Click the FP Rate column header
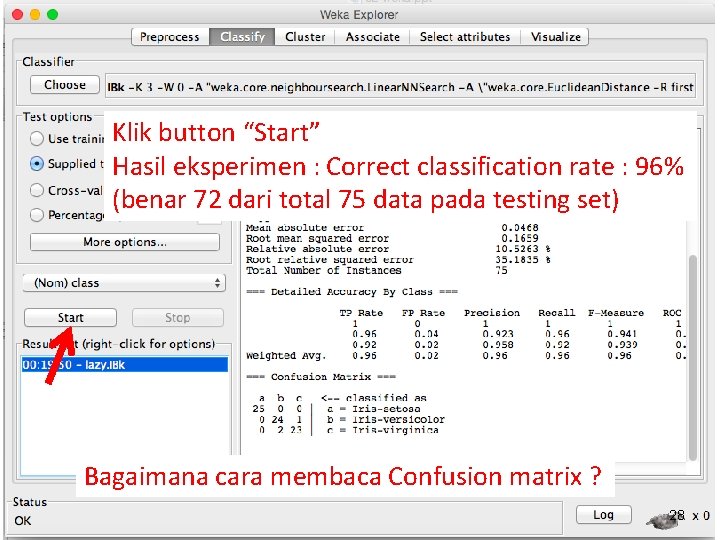The height and width of the screenshot is (540, 720). point(423,313)
